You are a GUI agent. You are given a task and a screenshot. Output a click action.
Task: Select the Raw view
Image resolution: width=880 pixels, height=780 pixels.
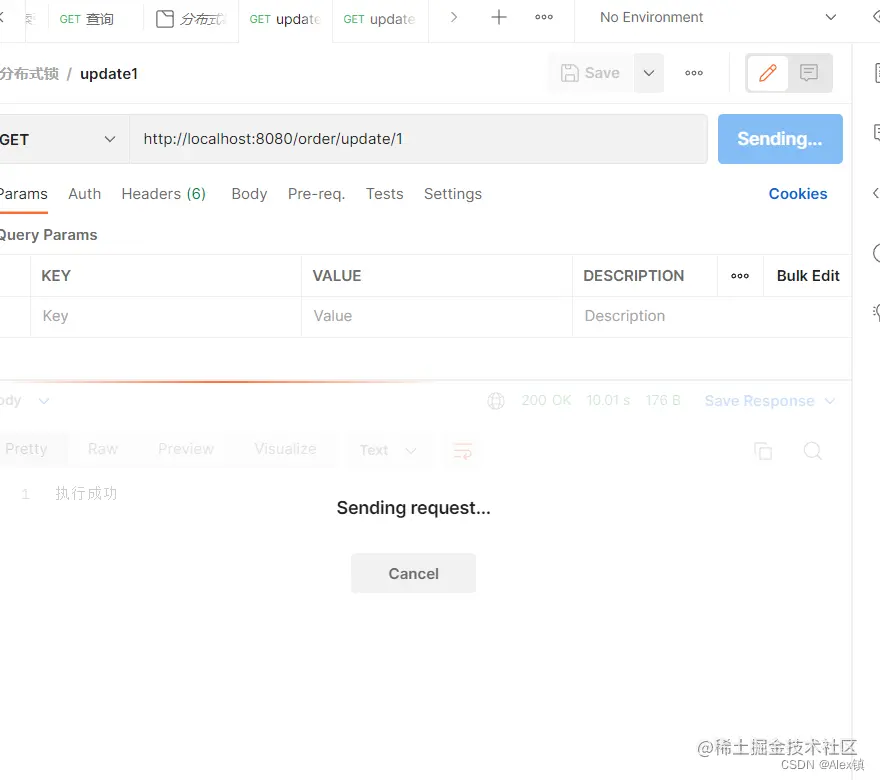[103, 449]
